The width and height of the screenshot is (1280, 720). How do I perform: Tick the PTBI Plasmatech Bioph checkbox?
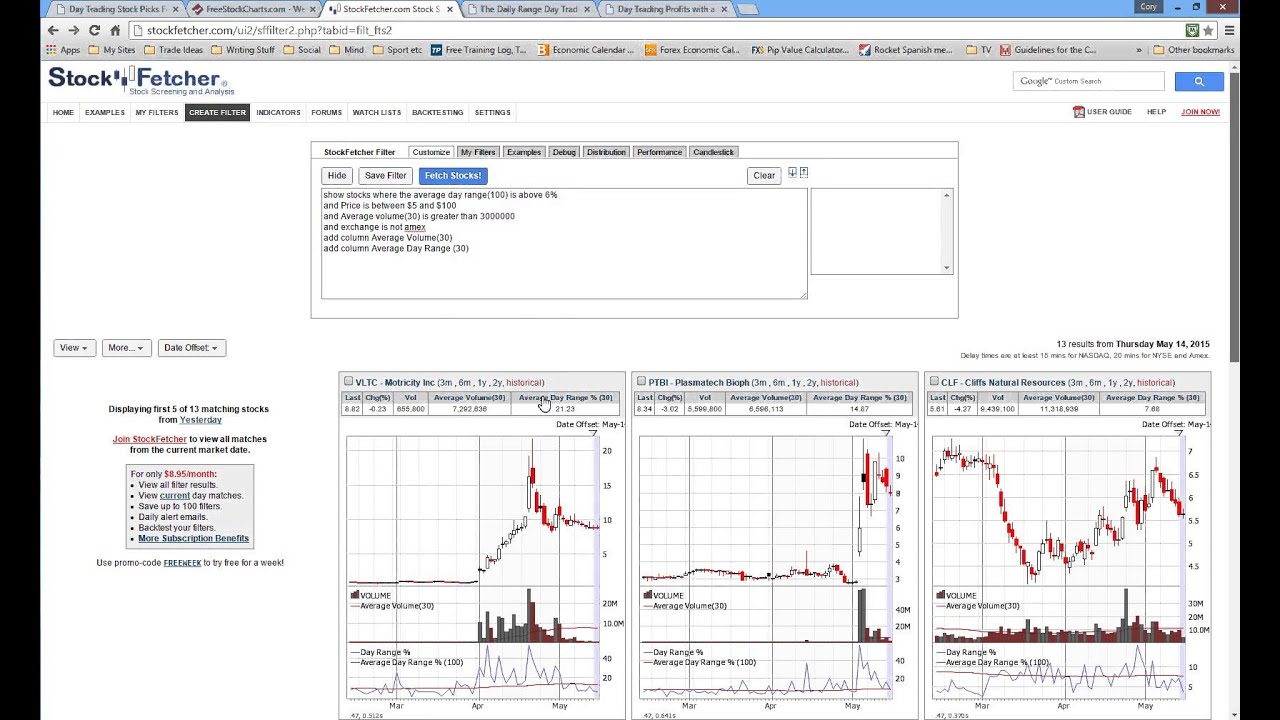(642, 381)
